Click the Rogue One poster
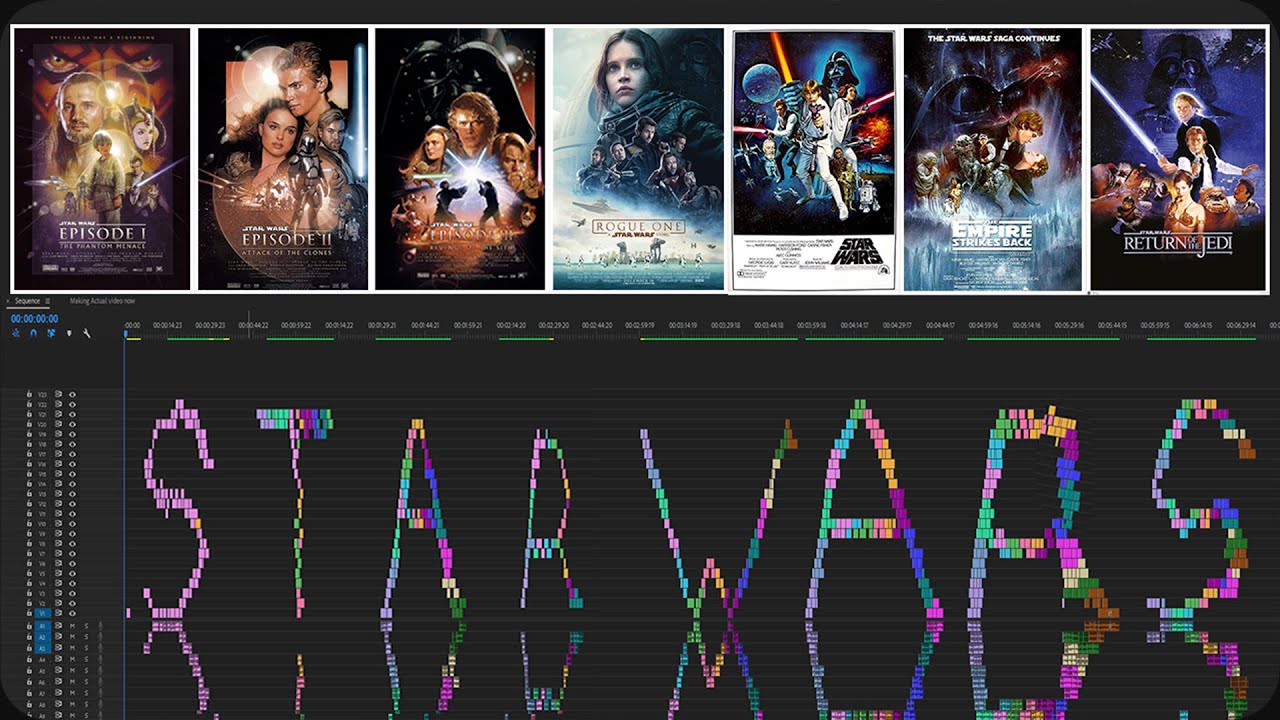The image size is (1280, 720). pyautogui.click(x=638, y=159)
